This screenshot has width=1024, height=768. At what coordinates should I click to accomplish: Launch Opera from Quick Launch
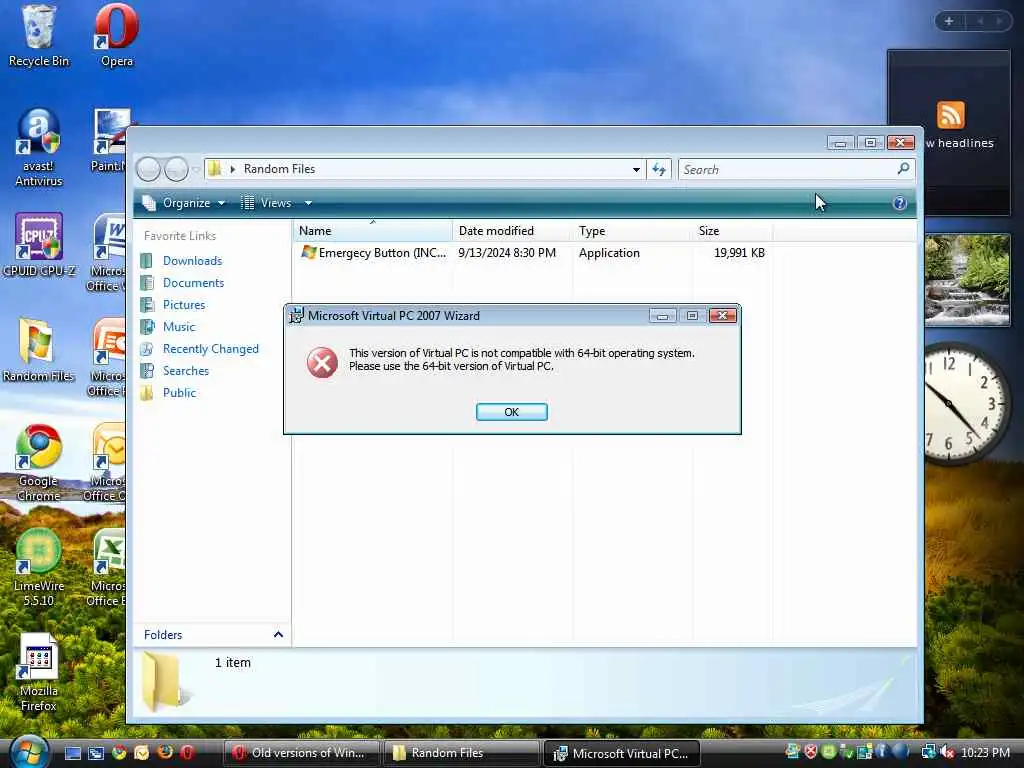click(x=187, y=752)
